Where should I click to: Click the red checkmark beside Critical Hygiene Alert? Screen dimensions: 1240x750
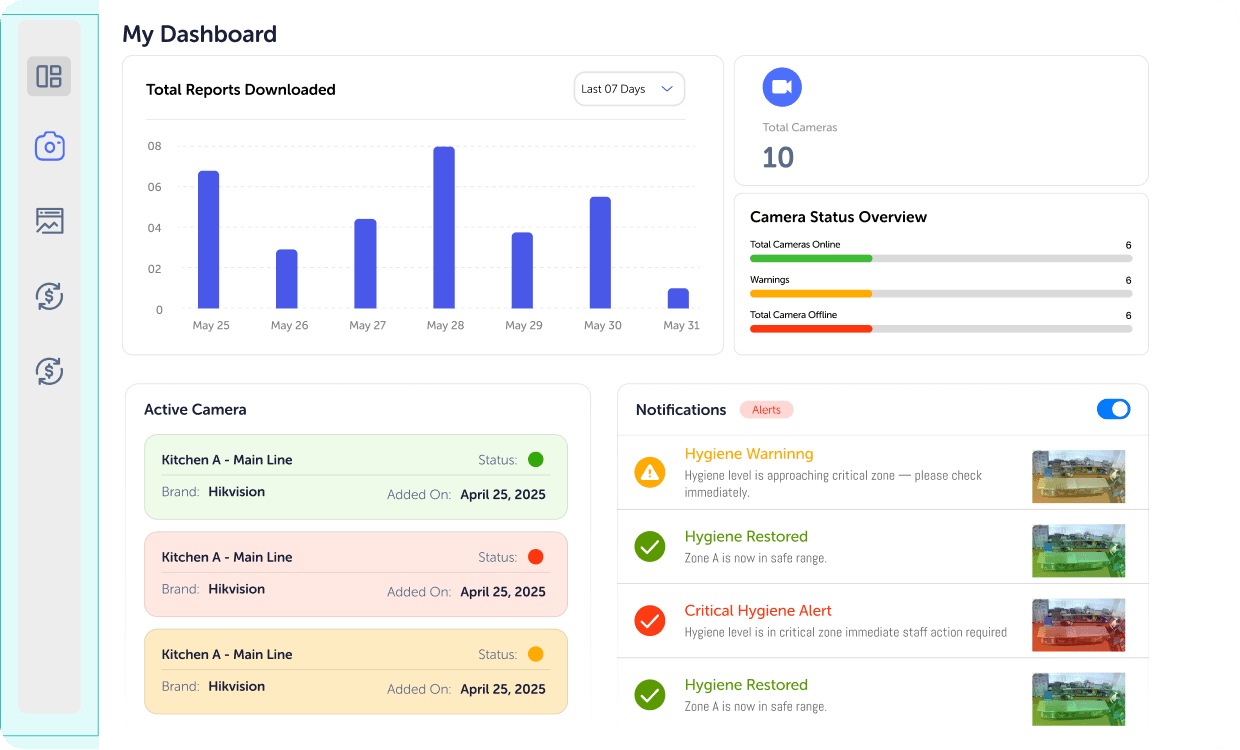click(x=649, y=621)
